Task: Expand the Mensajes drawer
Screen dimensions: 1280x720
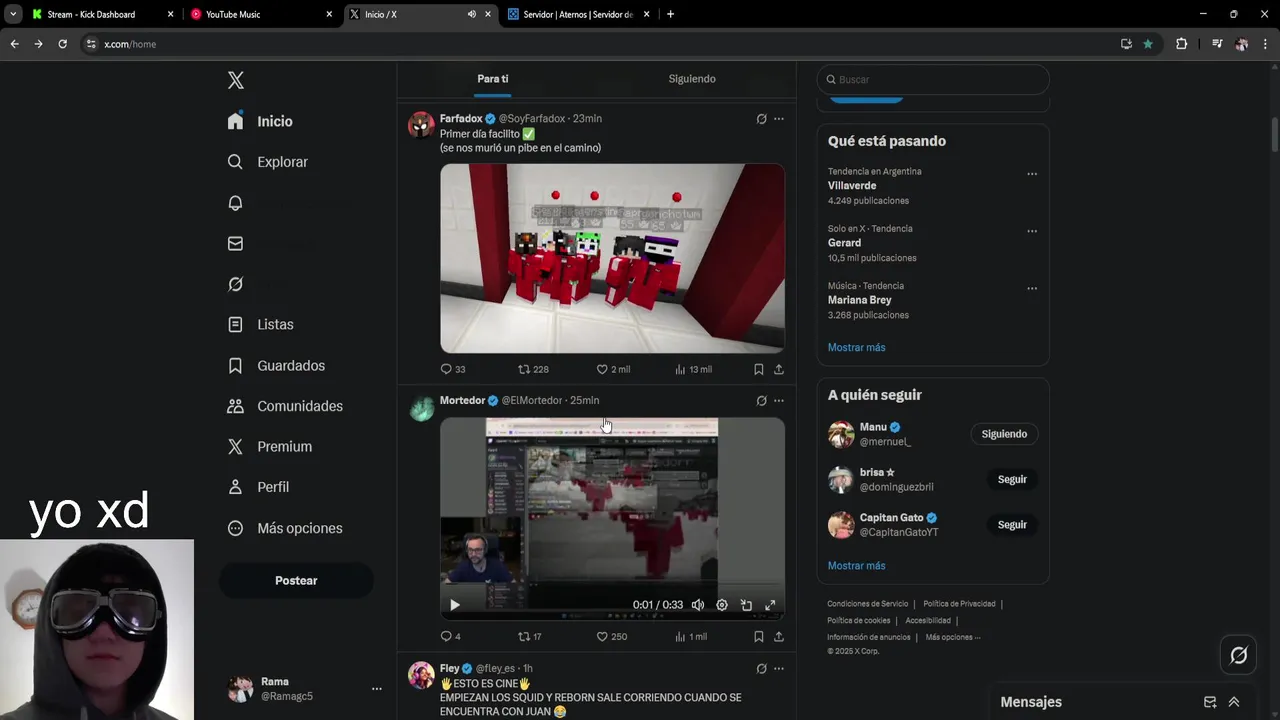Action: (x=1234, y=702)
